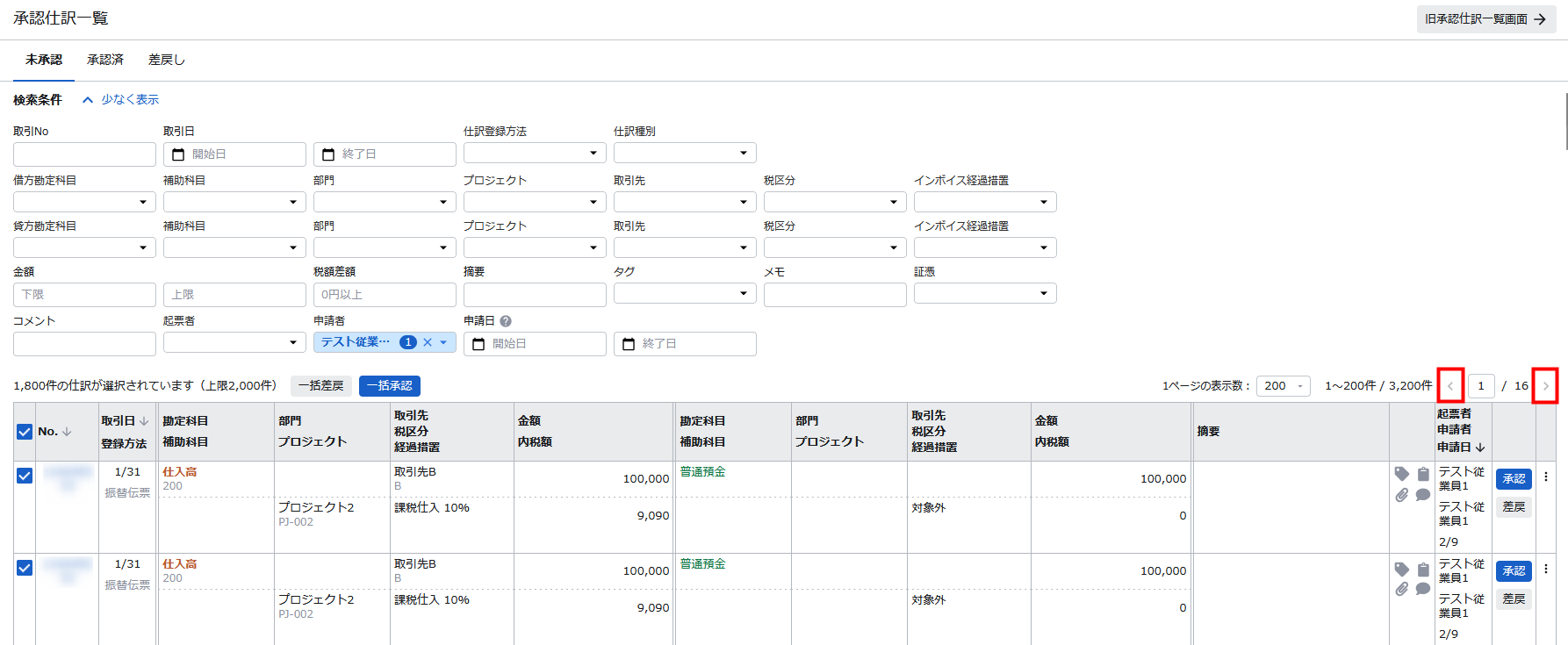Image resolution: width=1568 pixels, height=645 pixels.
Task: Open the 1ページの表示数 dropdown showing 200
Action: (x=1283, y=386)
